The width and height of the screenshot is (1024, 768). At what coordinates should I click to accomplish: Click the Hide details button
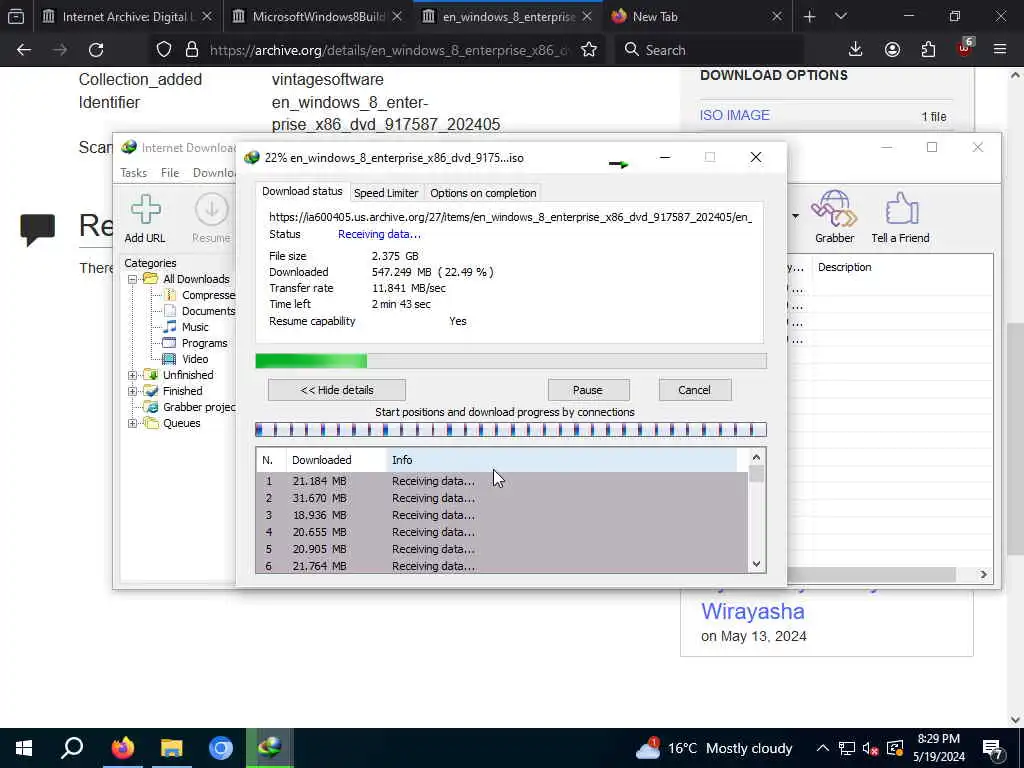[336, 390]
